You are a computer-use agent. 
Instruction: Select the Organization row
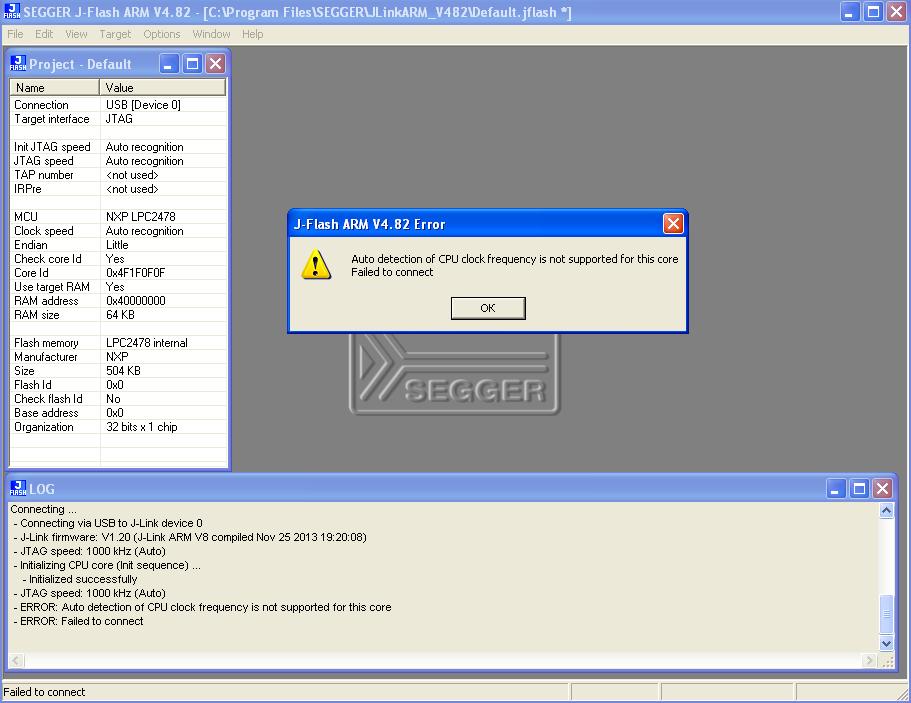coord(118,426)
